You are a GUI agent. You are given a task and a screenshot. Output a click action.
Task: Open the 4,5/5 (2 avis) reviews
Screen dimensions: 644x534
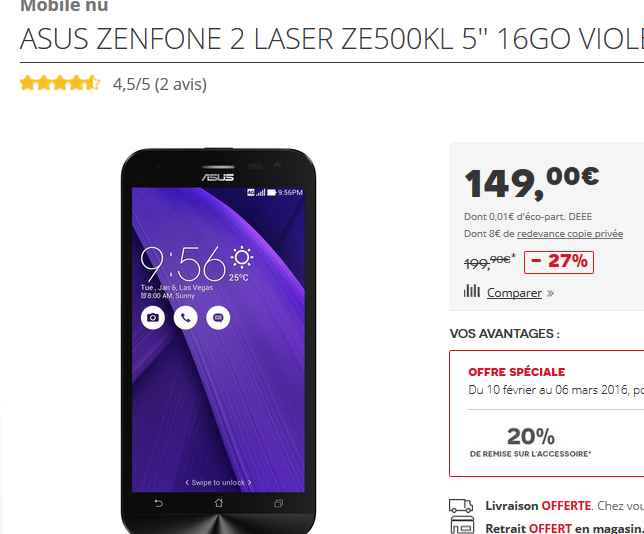click(160, 84)
